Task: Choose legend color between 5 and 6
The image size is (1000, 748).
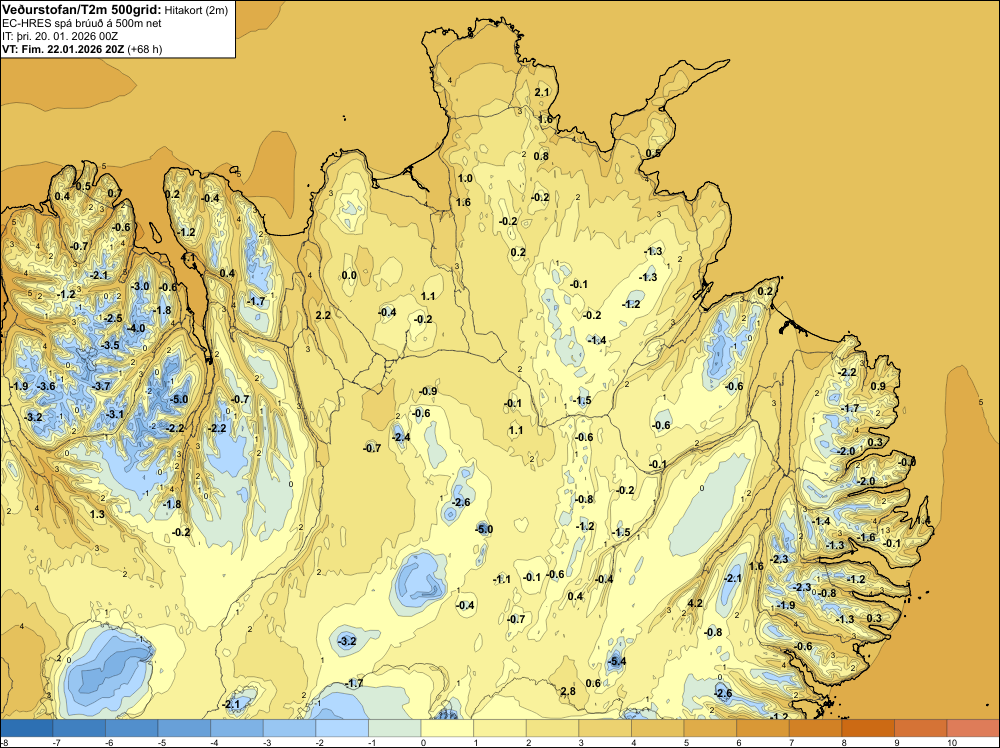Action: click(x=710, y=728)
